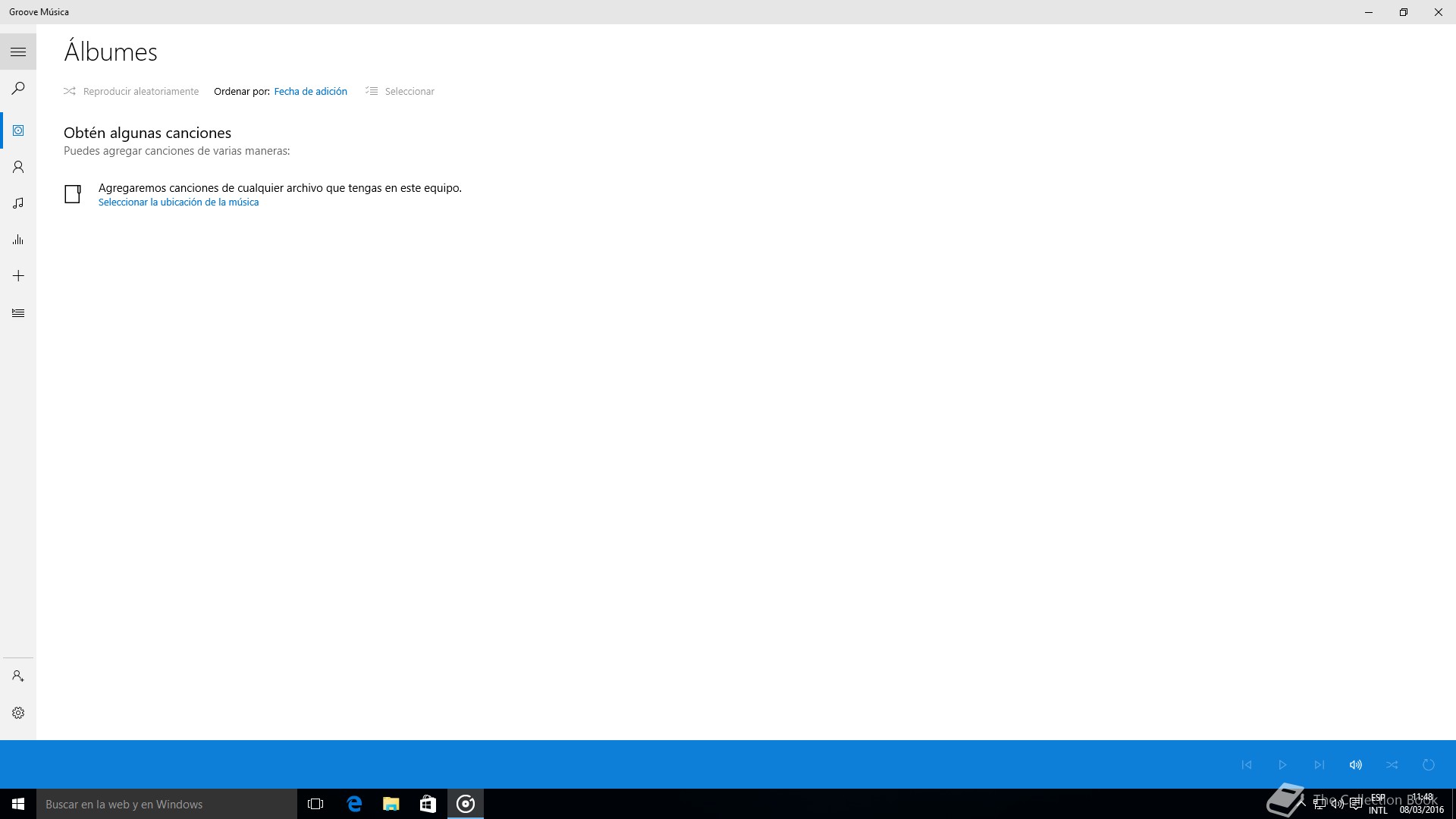Open Groove settings gear

[x=18, y=713]
